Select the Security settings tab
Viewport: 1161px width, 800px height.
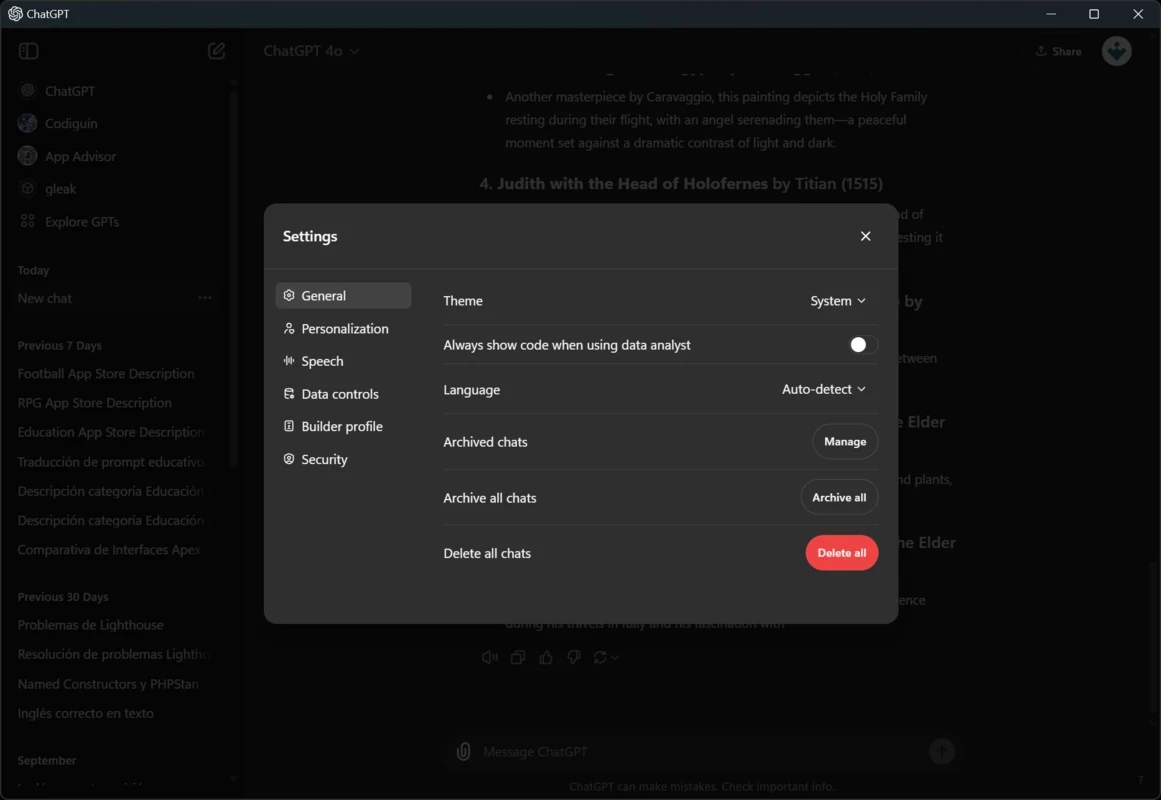324,460
